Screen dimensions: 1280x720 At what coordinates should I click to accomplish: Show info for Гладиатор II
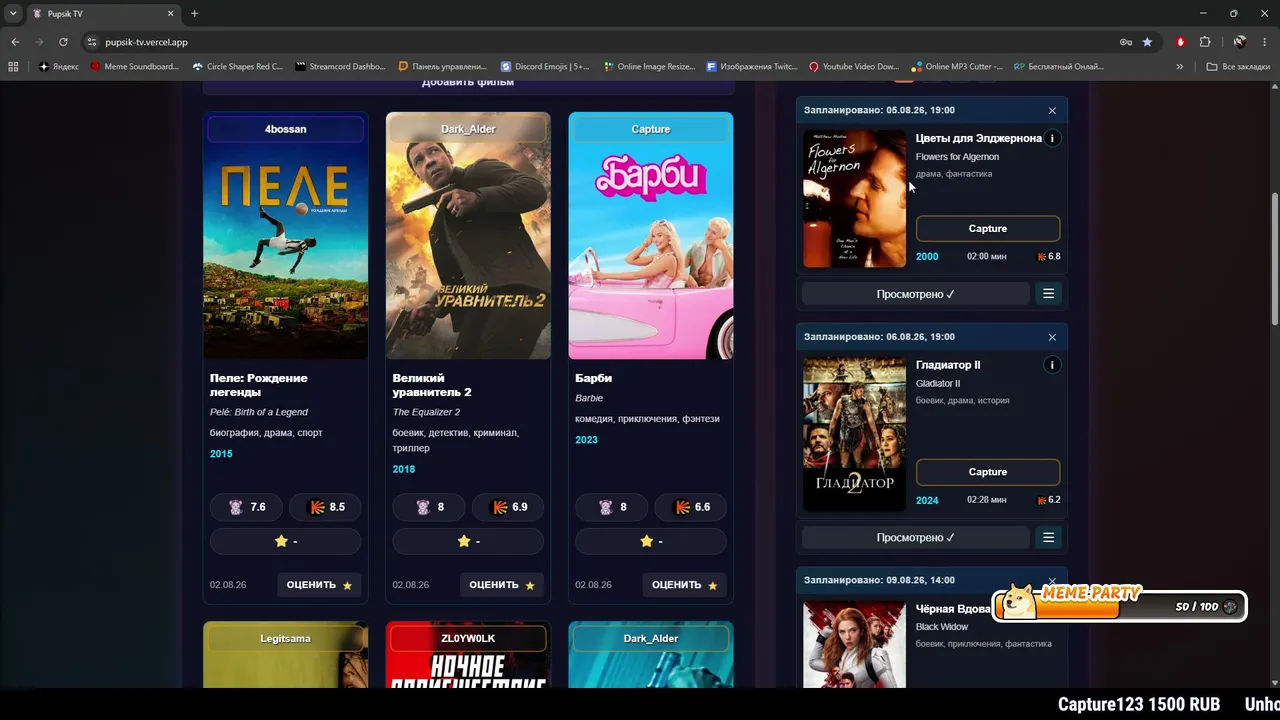click(1052, 365)
